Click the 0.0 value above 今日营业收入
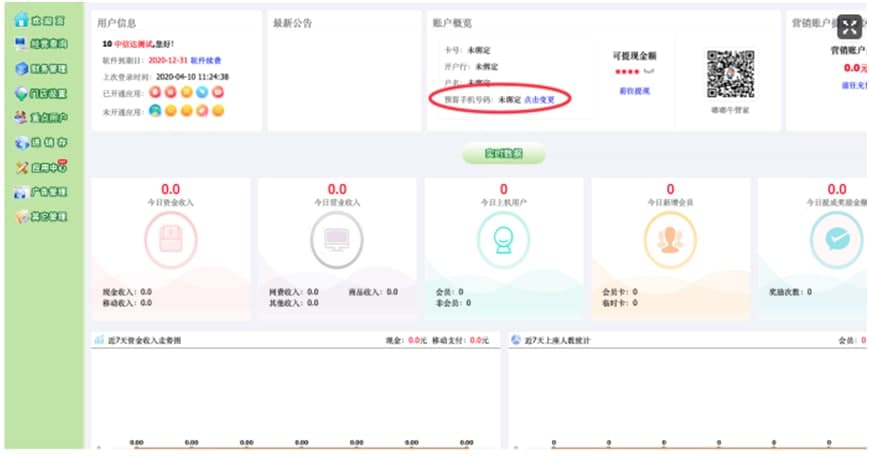Image resolution: width=869 pixels, height=456 pixels. (337, 189)
